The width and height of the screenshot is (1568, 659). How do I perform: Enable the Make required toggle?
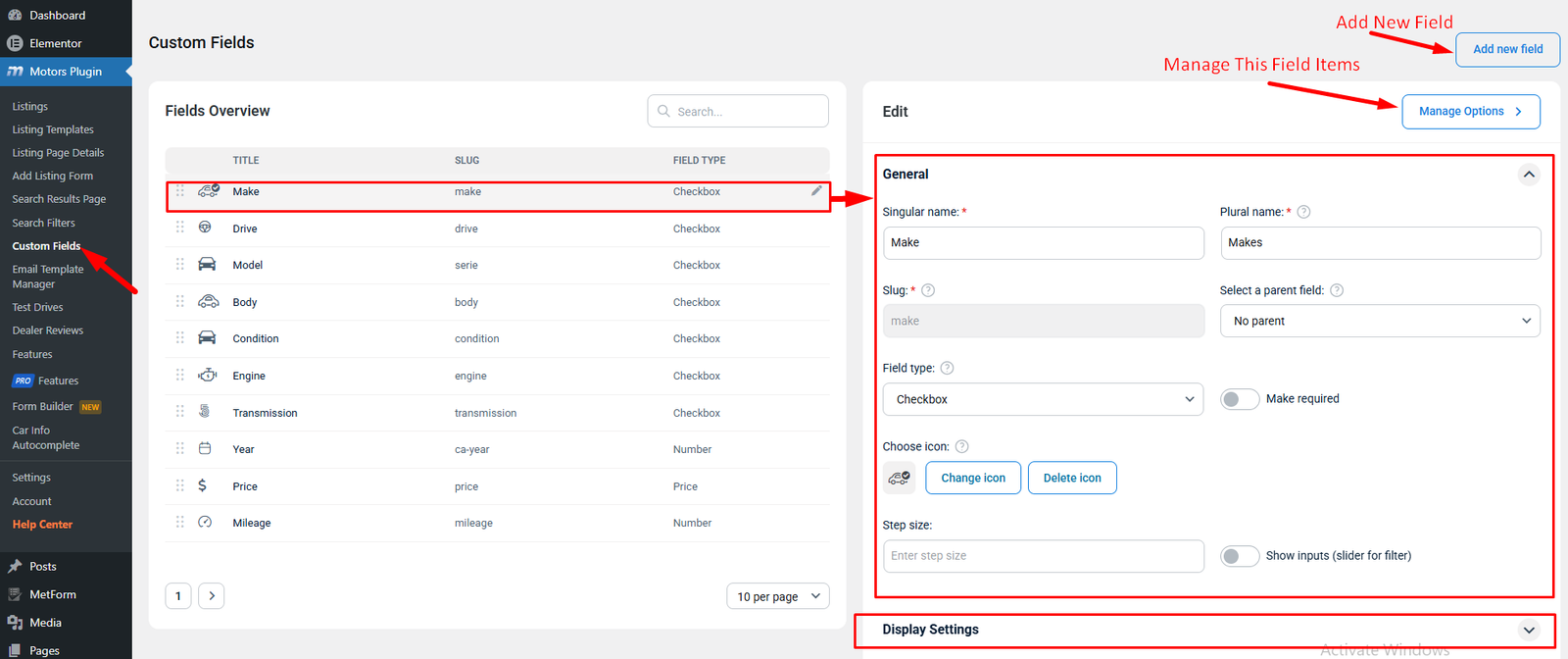coord(1240,399)
